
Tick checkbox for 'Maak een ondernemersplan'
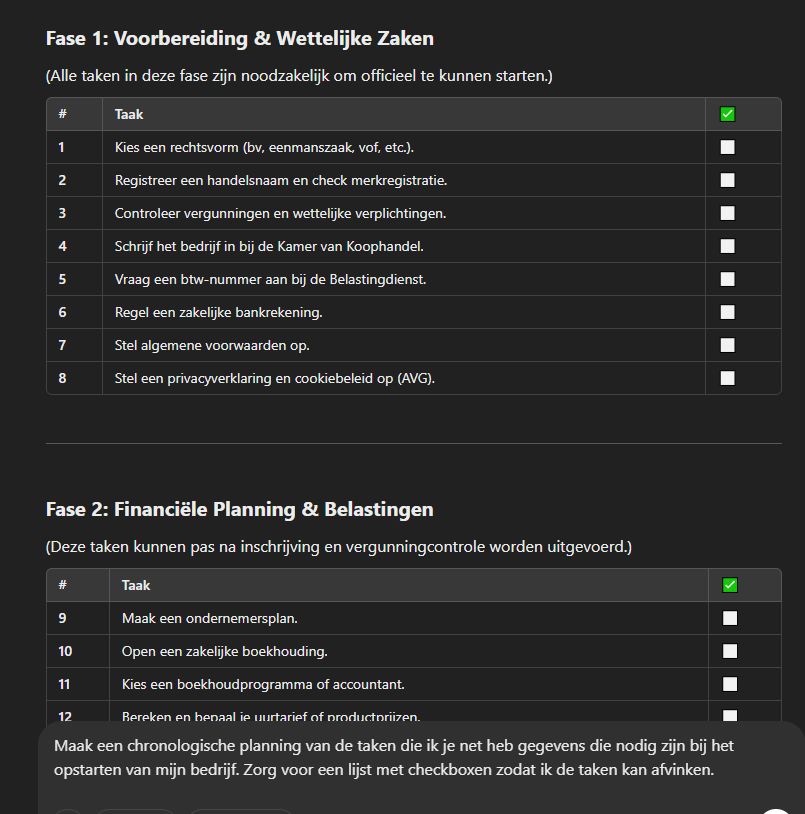(x=730, y=618)
